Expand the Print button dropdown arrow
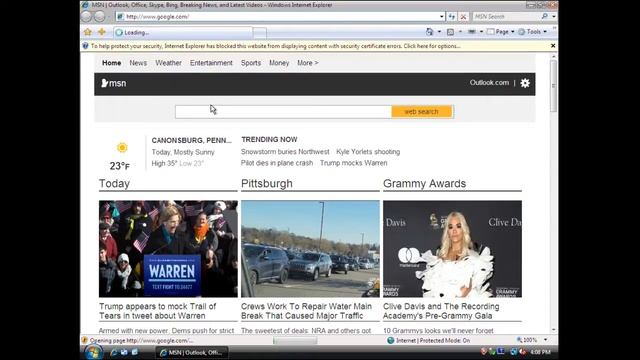 (481, 31)
